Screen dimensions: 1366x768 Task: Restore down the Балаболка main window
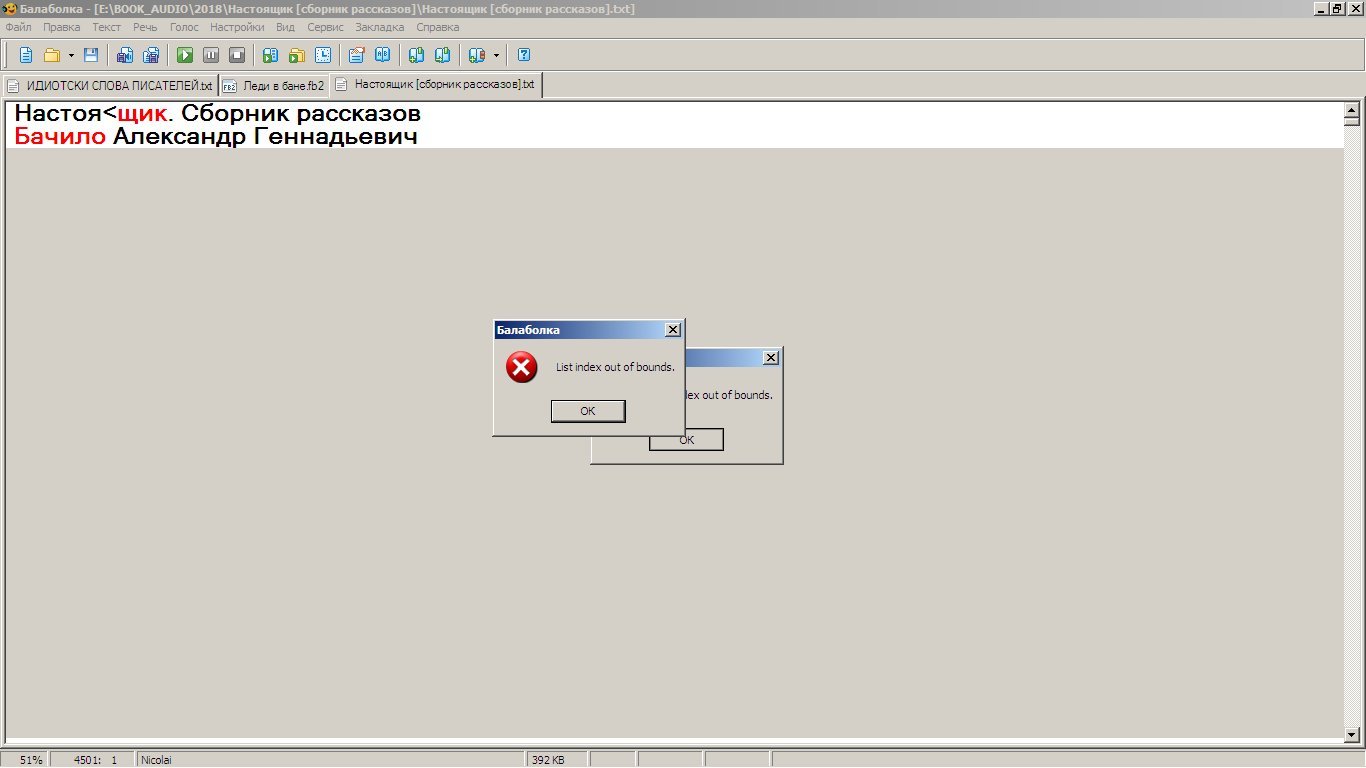(x=1338, y=9)
